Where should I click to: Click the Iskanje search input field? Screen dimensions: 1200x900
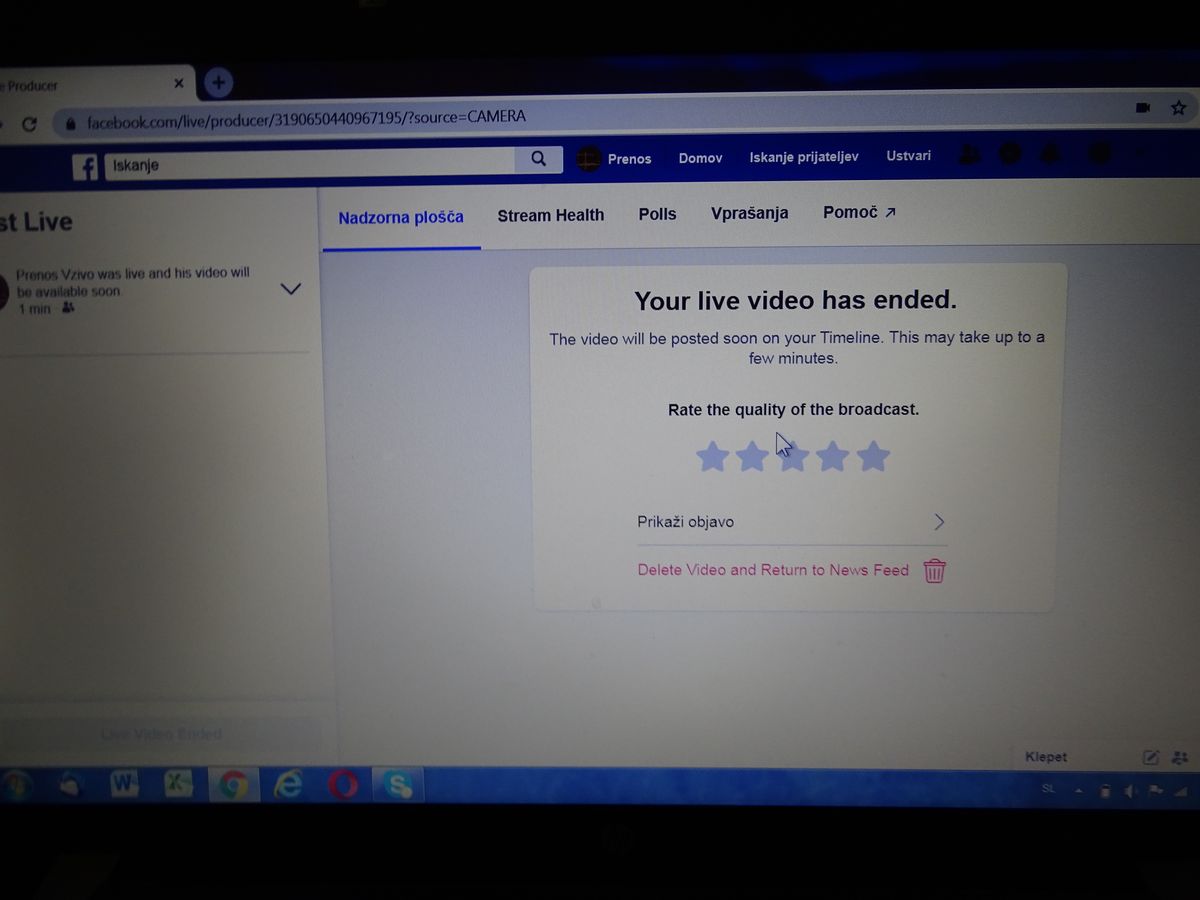[x=310, y=164]
